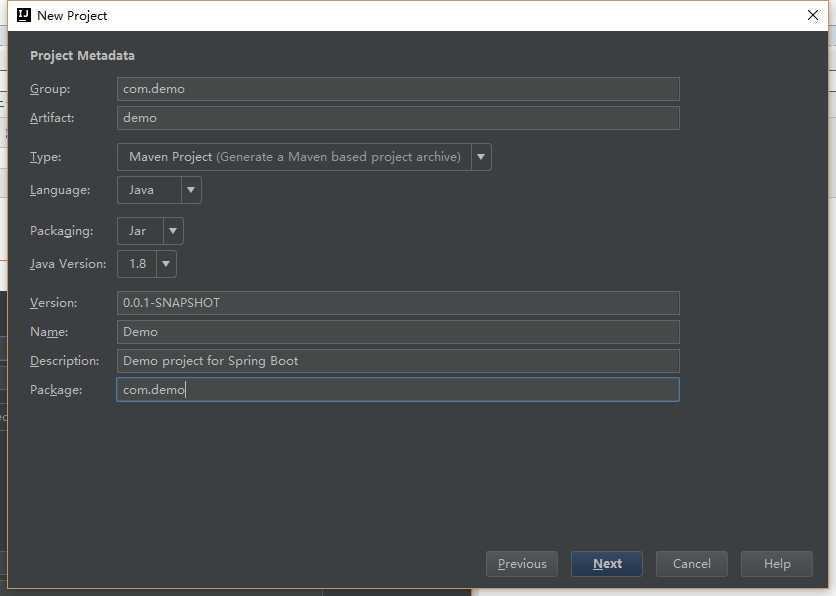Click the Description text field

398,361
